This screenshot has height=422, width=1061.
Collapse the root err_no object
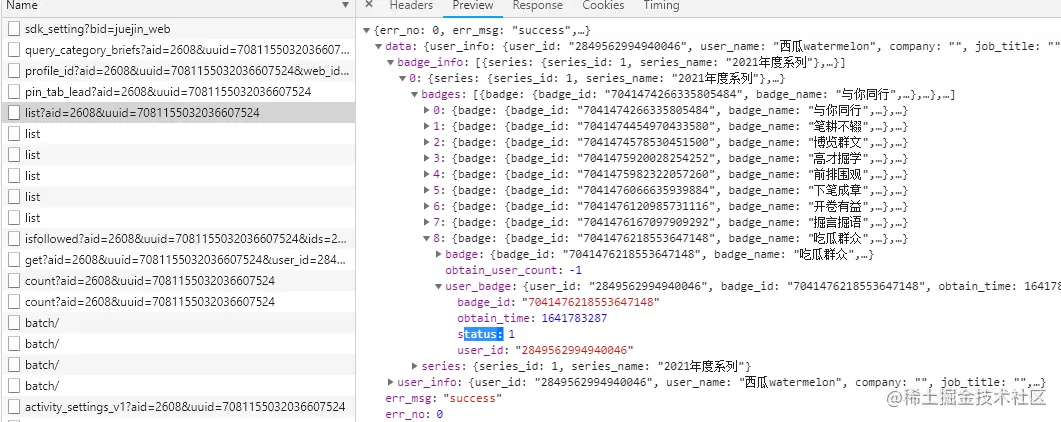click(x=367, y=31)
